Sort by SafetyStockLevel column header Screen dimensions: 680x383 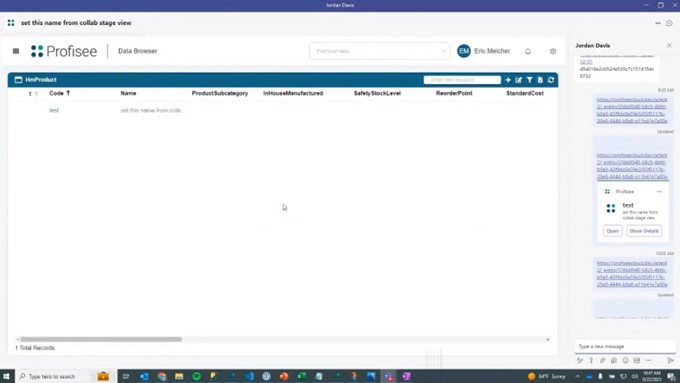point(377,93)
